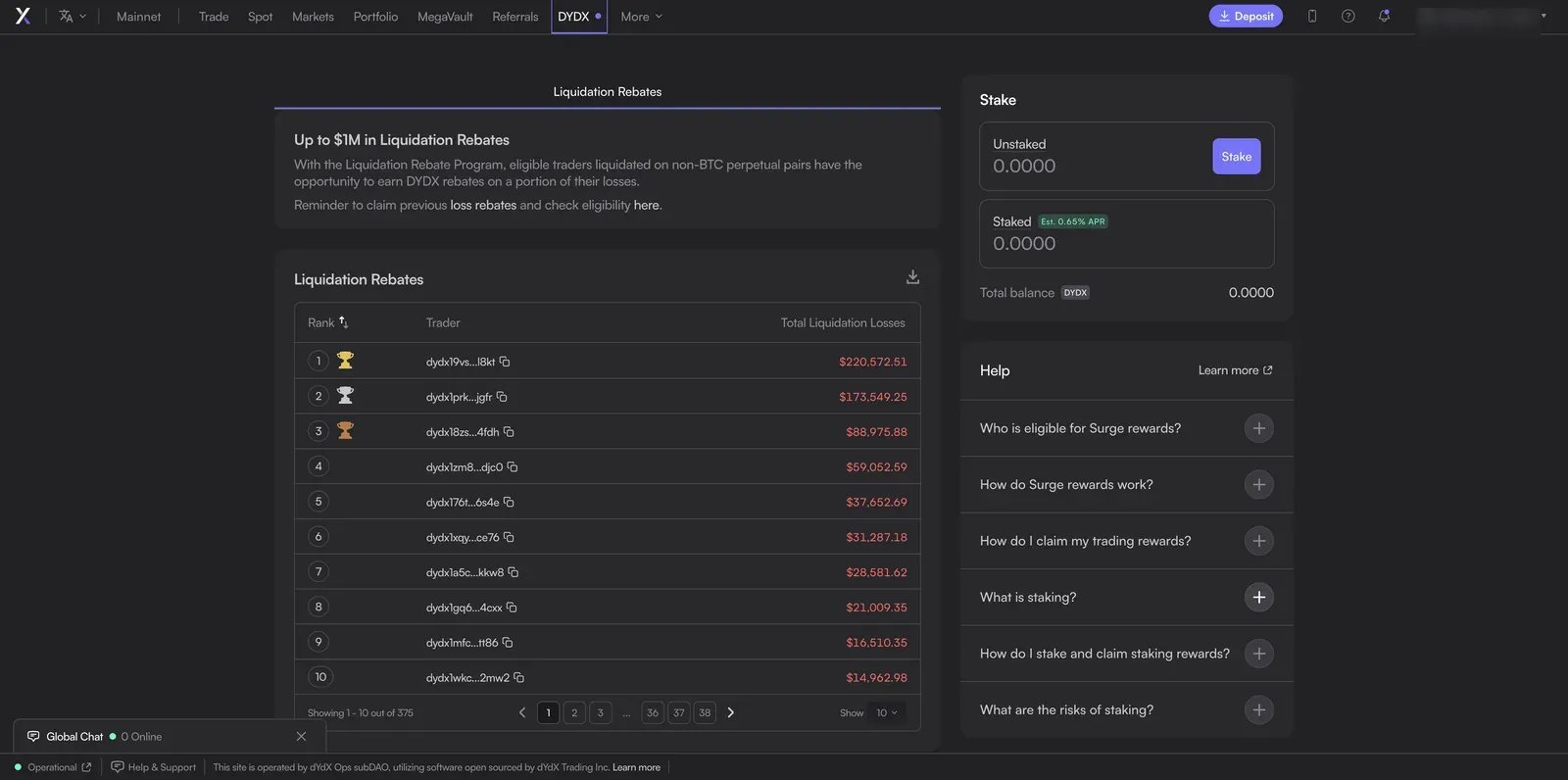
Task: Copy address dydx1mfc...tt86
Action: point(508,643)
